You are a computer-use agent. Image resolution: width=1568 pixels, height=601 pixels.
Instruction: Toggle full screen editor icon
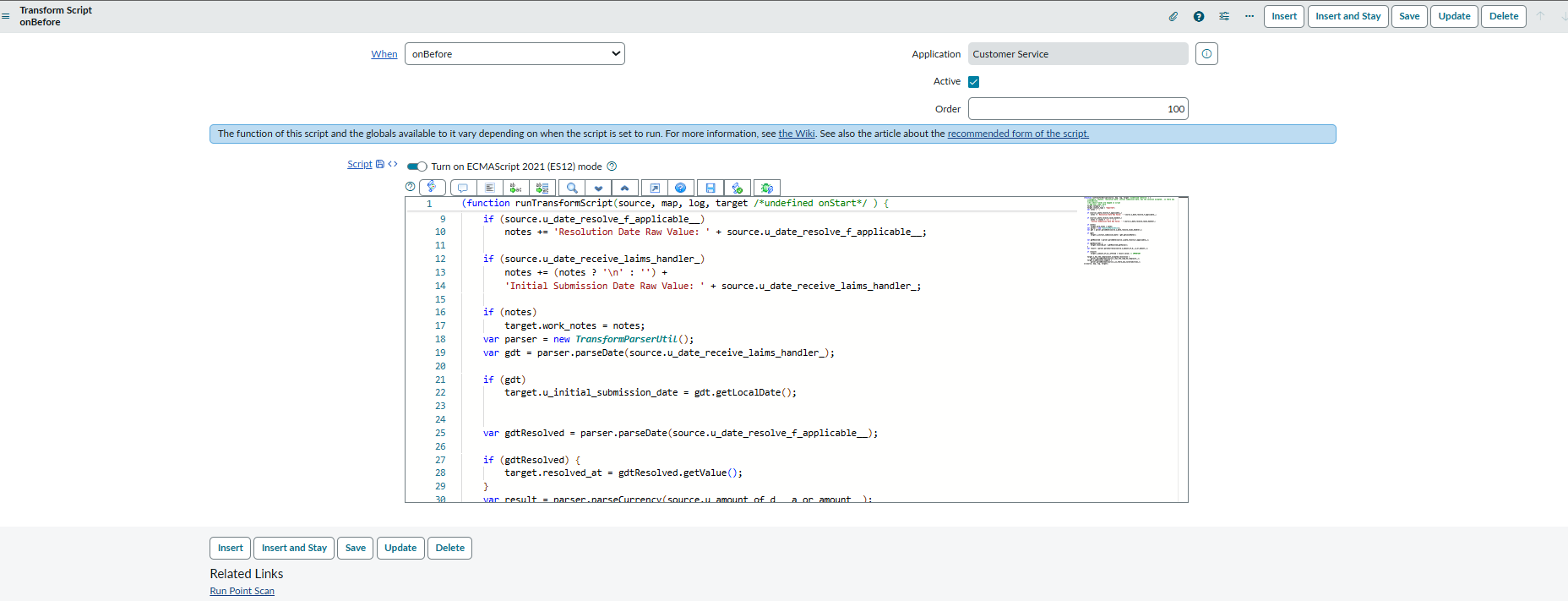point(655,188)
